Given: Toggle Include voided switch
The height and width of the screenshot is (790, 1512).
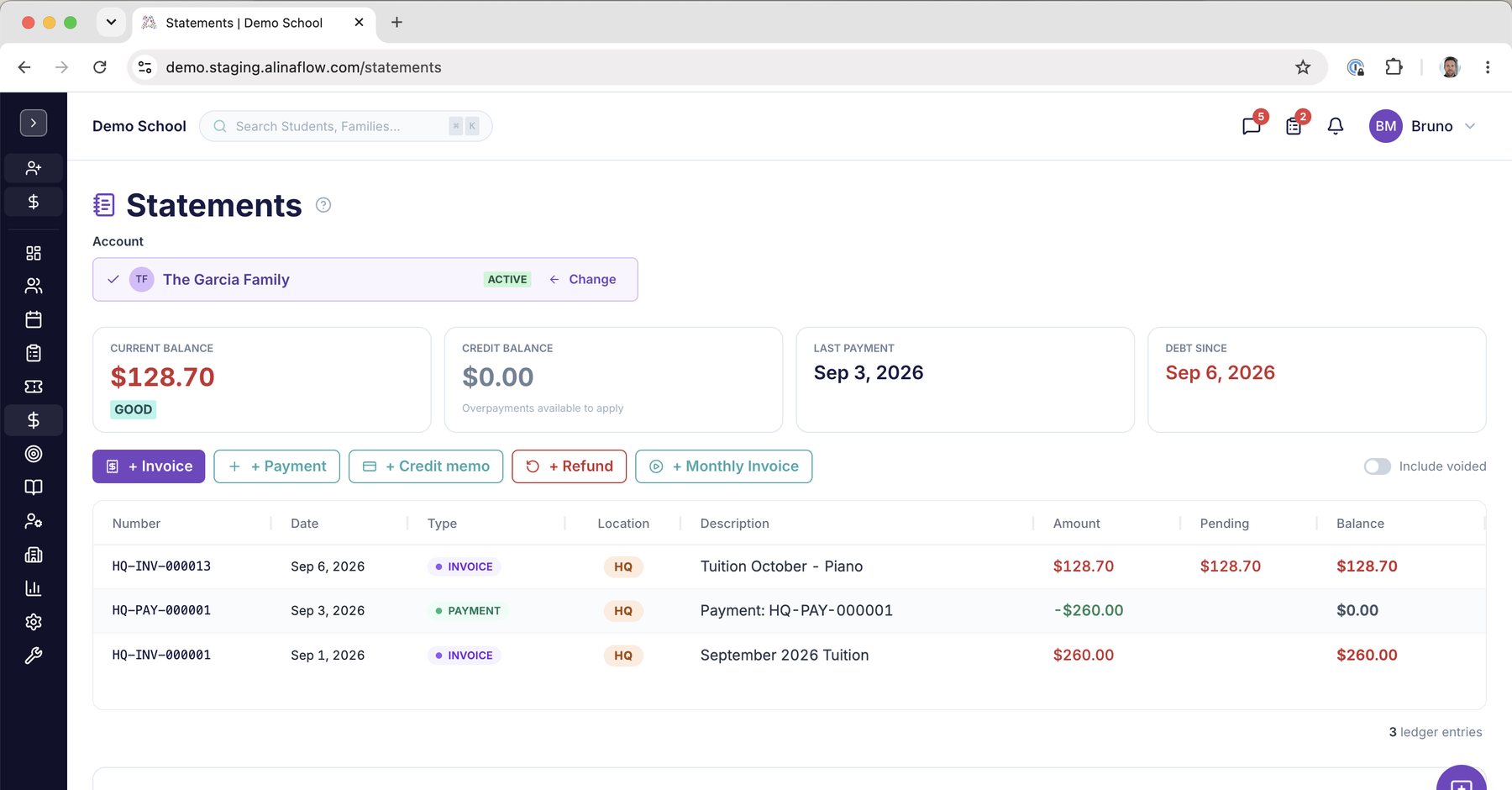Looking at the screenshot, I should [x=1378, y=466].
